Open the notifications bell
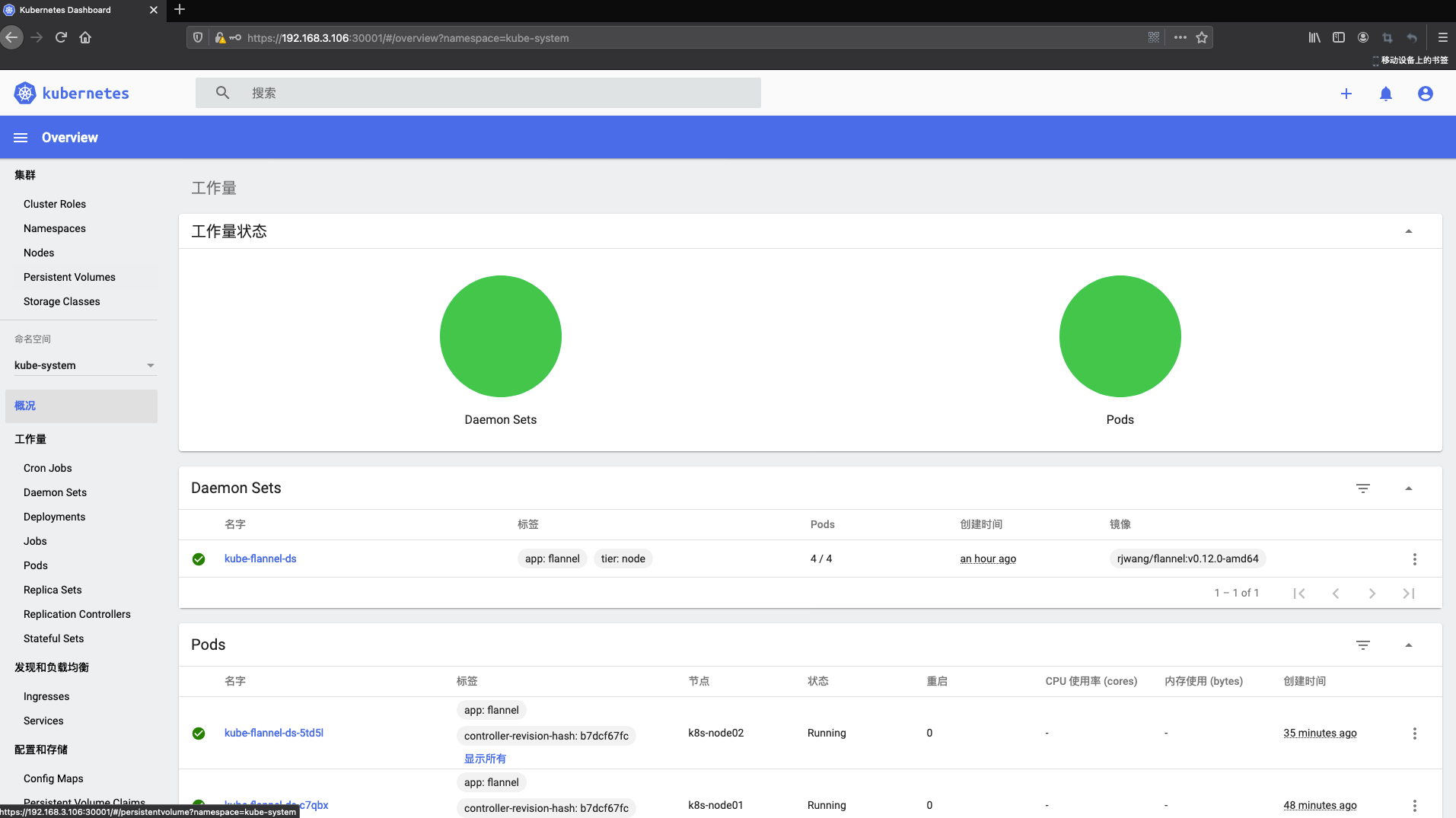Viewport: 1456px width, 818px height. coord(1386,94)
